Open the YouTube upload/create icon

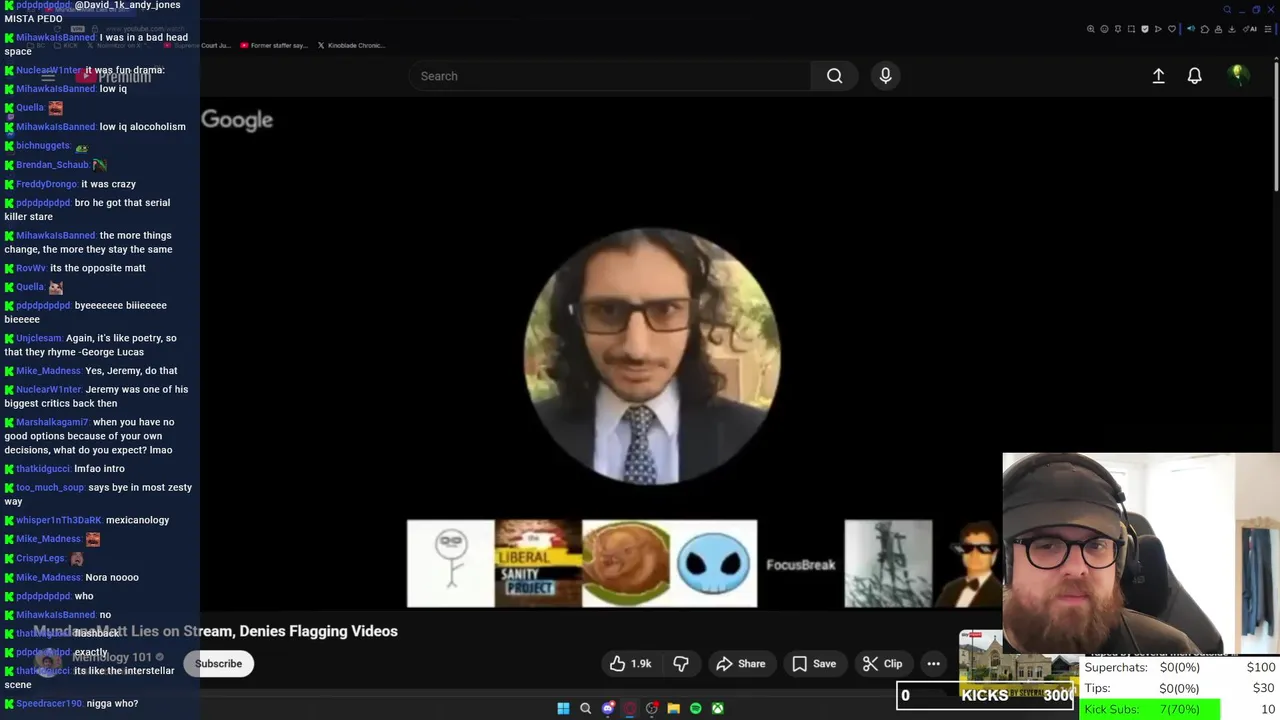pyautogui.click(x=1158, y=76)
